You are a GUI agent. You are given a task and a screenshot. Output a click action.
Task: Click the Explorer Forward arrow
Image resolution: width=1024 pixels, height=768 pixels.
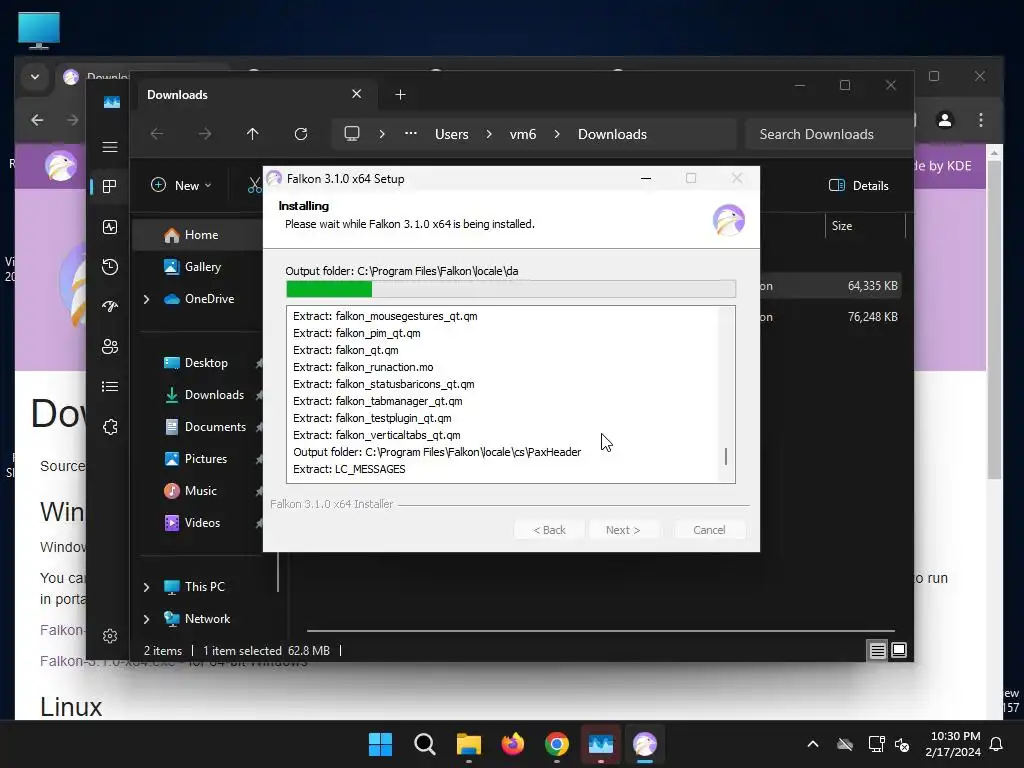coord(205,134)
